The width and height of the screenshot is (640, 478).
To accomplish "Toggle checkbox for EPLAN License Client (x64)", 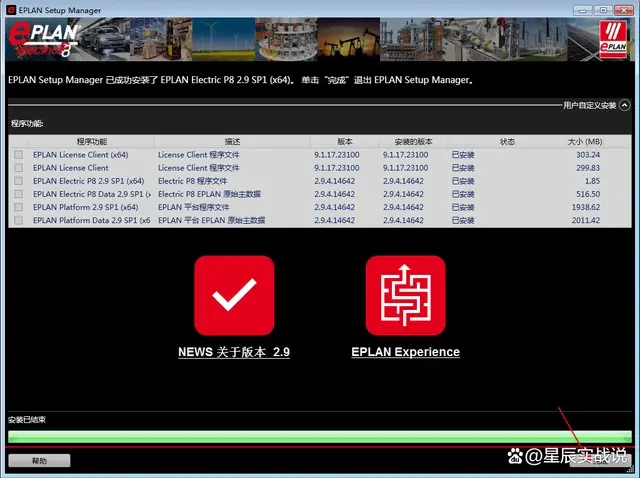I will point(18,155).
